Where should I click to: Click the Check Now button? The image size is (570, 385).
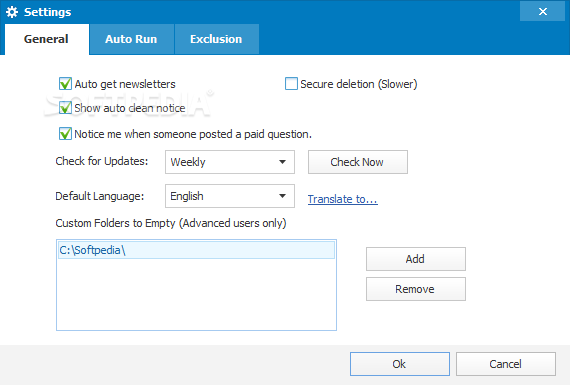(358, 162)
